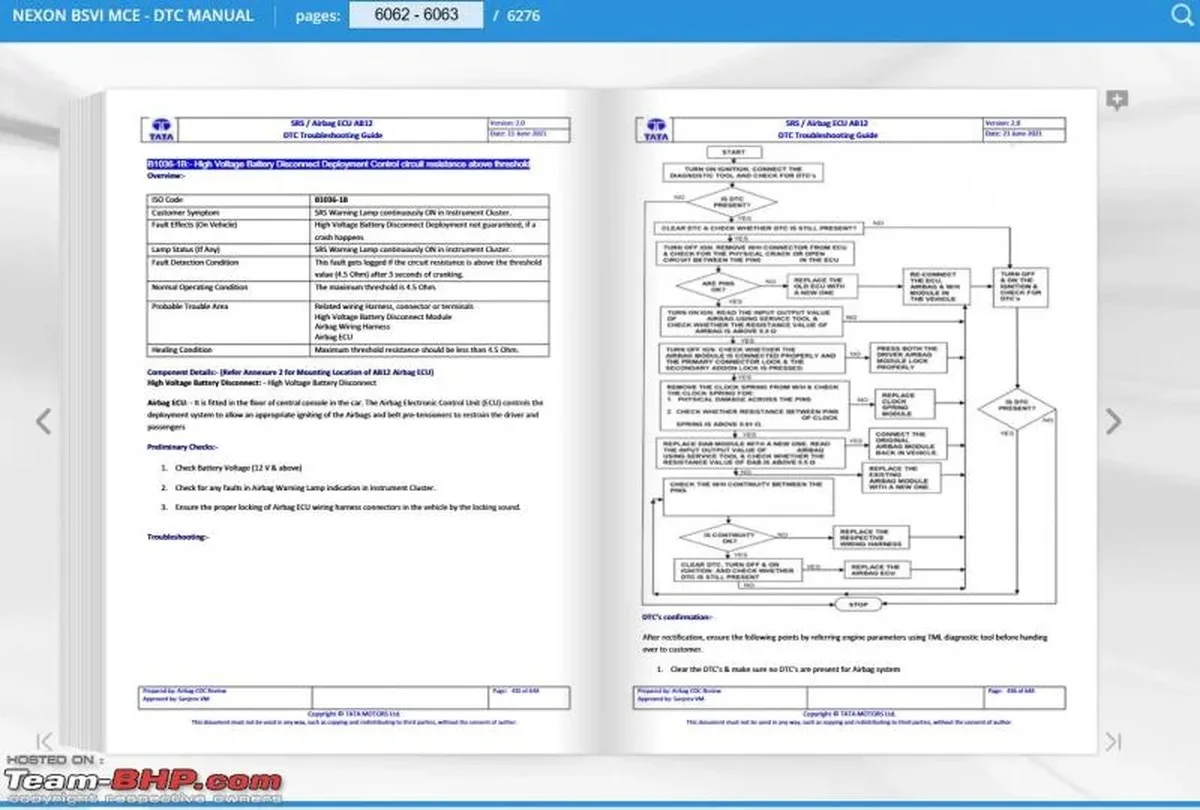
Task: Click the TATA logo on the right page
Action: pos(655,130)
